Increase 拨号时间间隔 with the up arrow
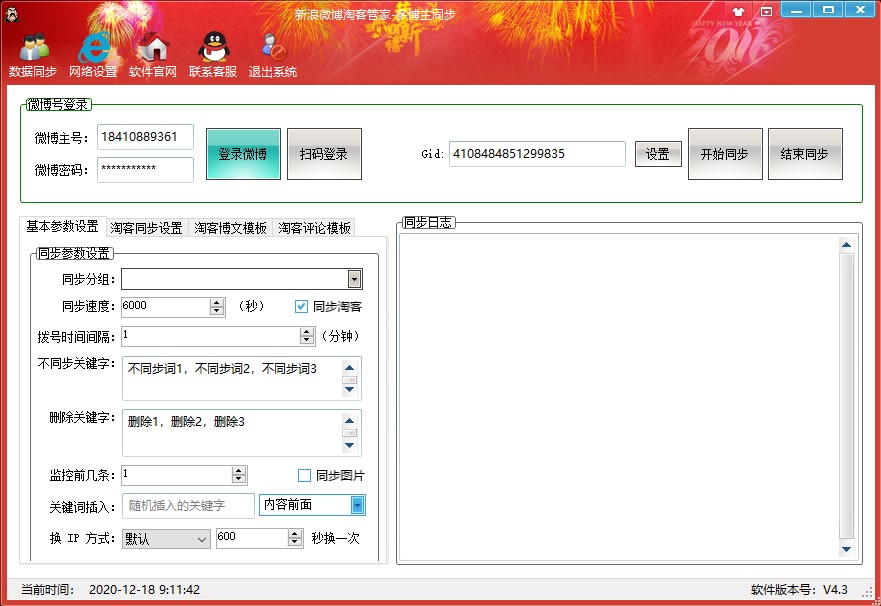 click(x=307, y=332)
